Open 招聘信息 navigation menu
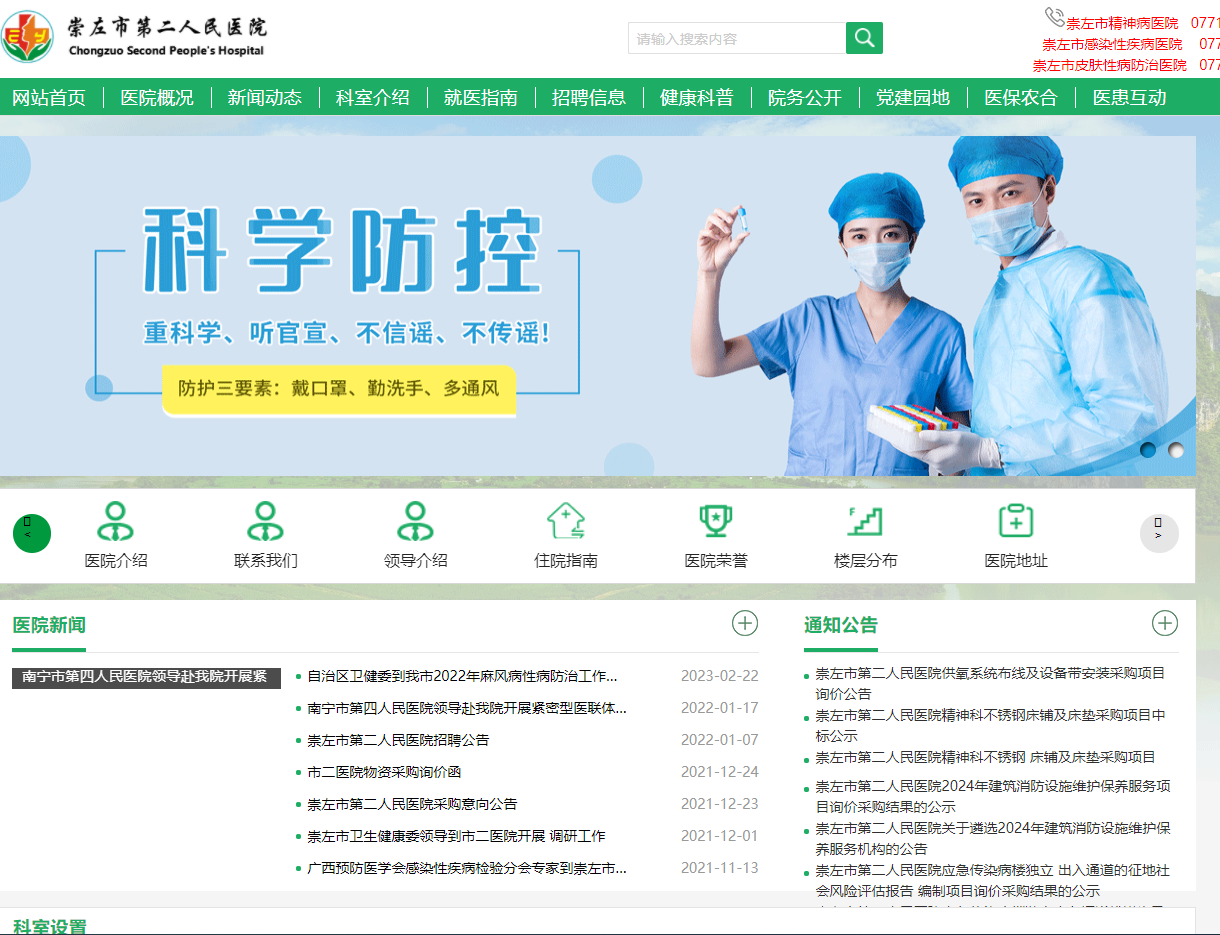Screen dimensions: 1220x935 589,97
